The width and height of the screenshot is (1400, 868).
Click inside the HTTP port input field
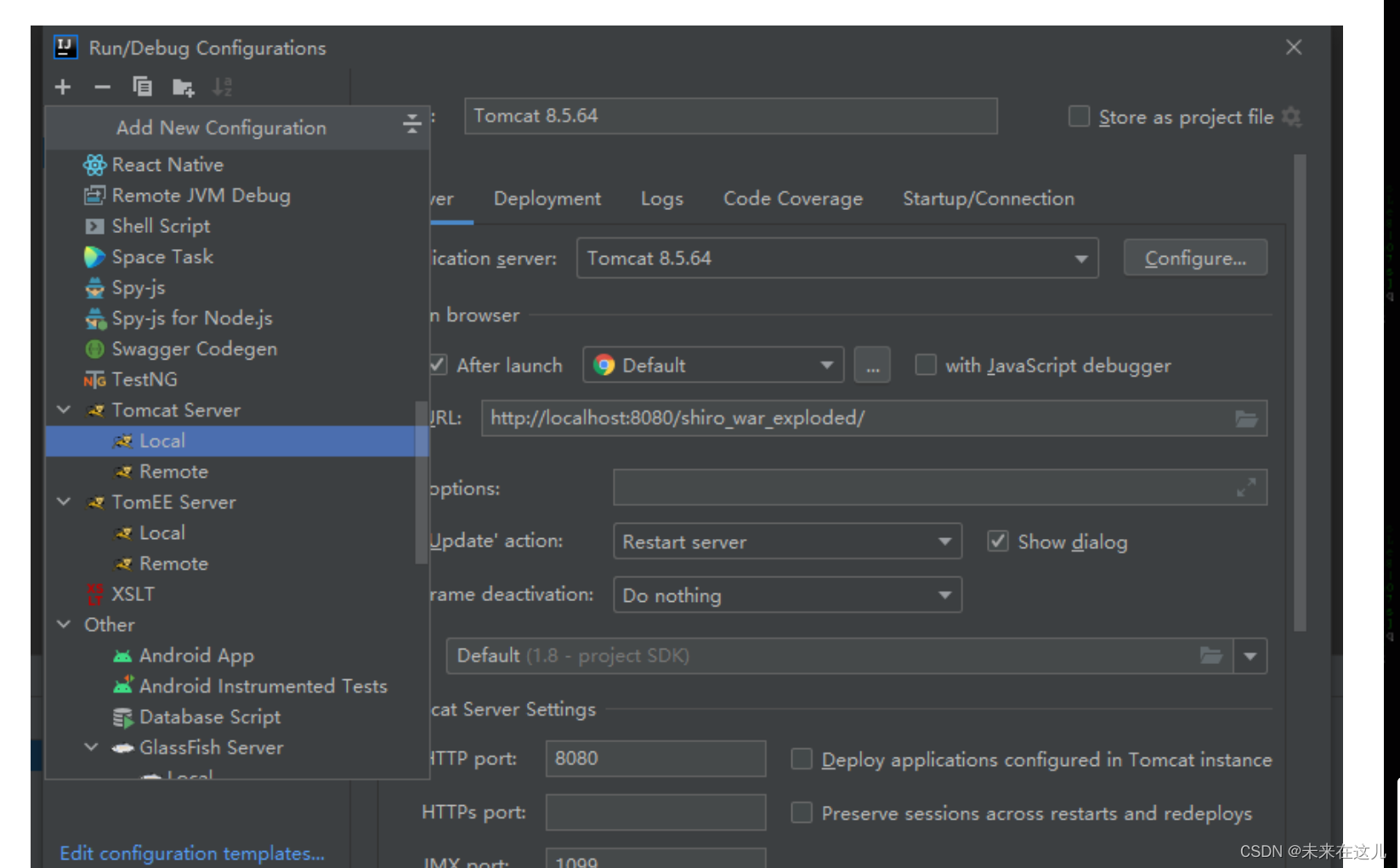[655, 758]
